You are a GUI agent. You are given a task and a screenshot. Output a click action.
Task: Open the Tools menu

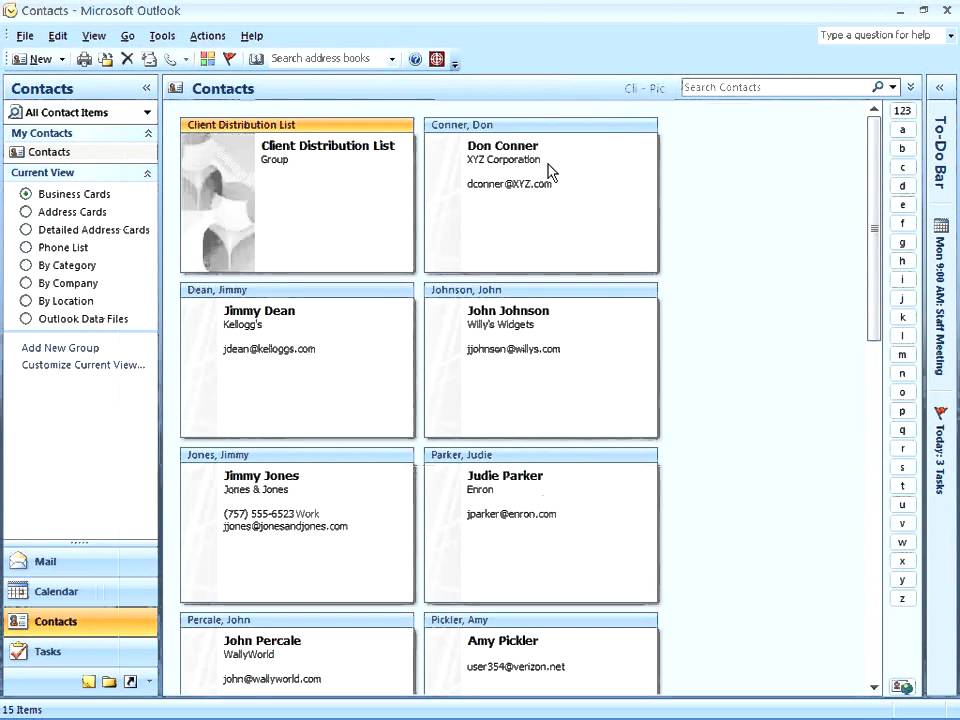pyautogui.click(x=162, y=36)
